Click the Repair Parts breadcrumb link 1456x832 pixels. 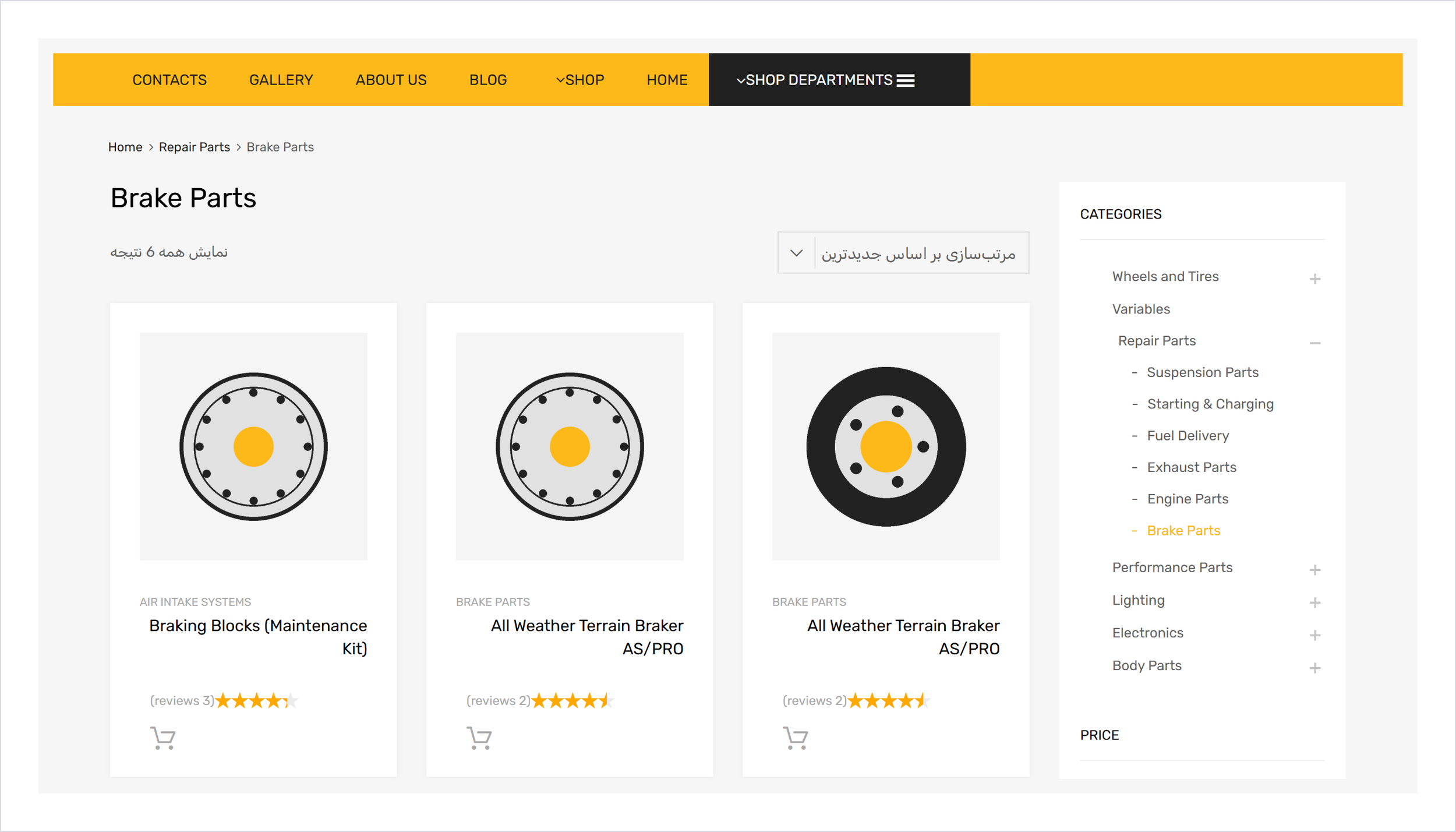(x=195, y=147)
